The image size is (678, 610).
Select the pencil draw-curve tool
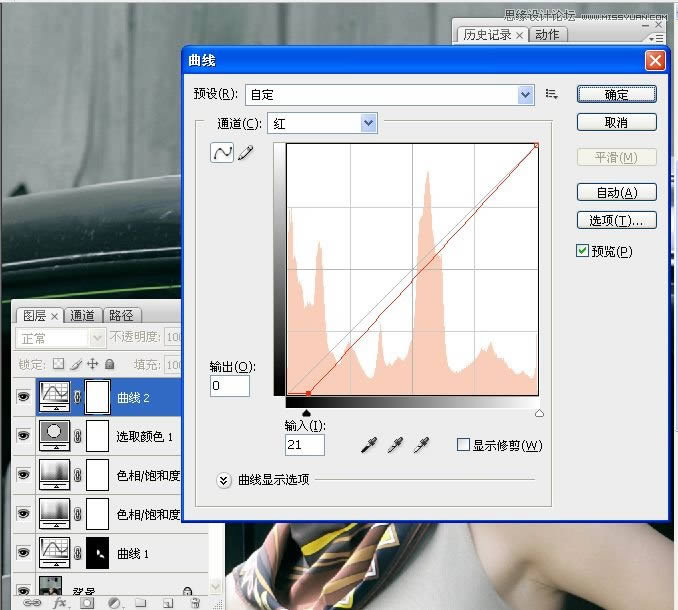[x=244, y=153]
